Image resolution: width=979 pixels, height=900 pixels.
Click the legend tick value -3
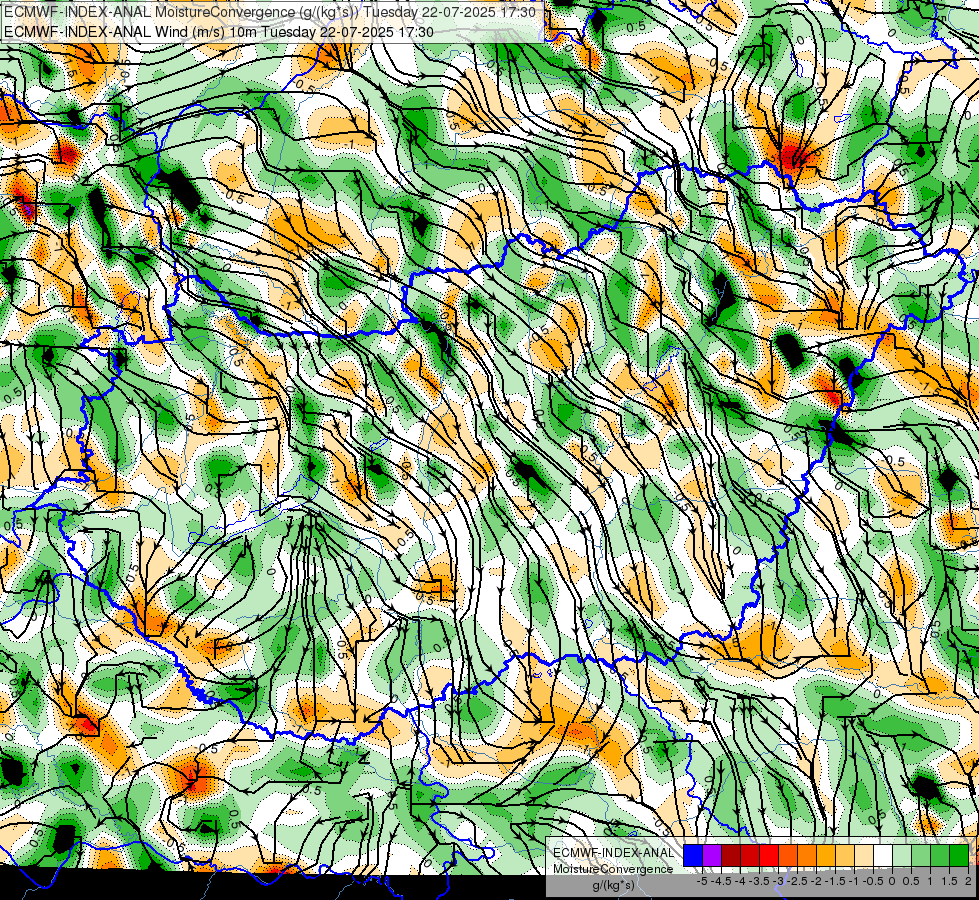(779, 881)
